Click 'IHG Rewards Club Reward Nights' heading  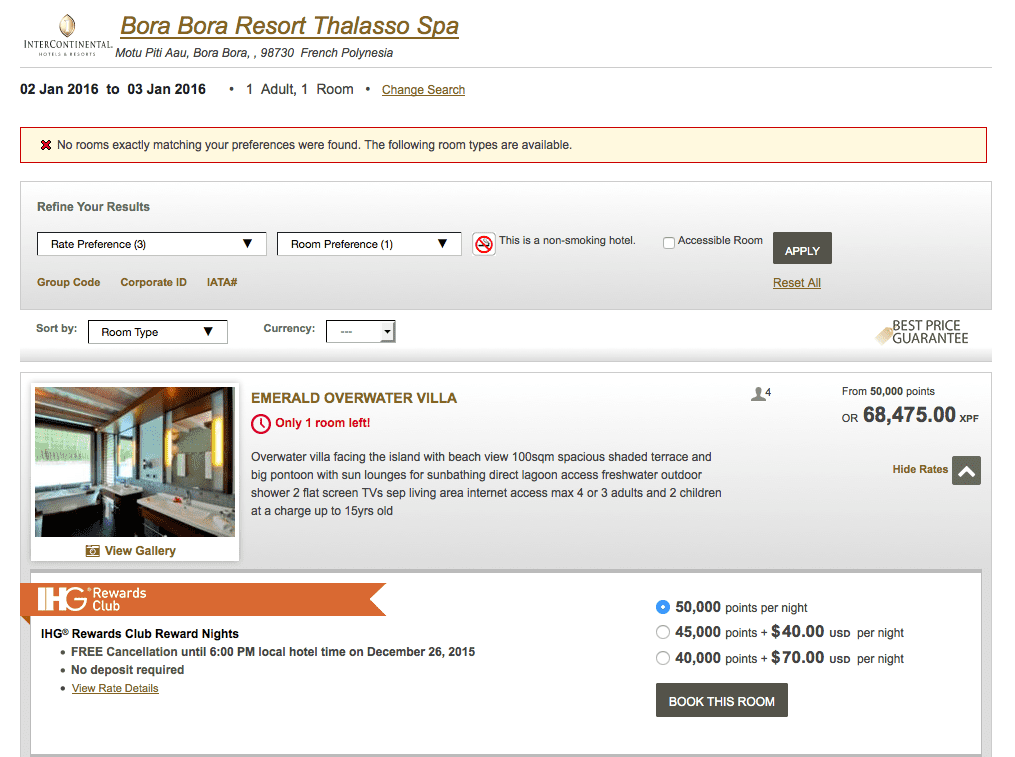pos(140,634)
